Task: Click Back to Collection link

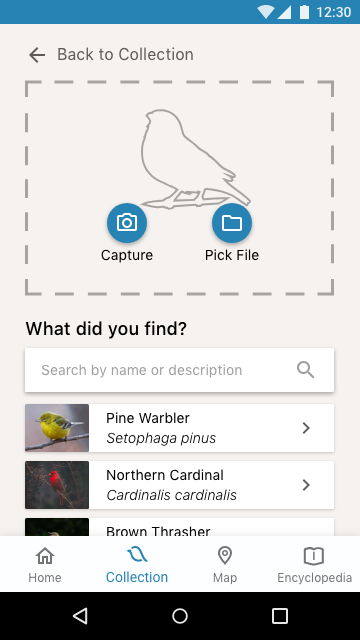Action: coord(125,55)
